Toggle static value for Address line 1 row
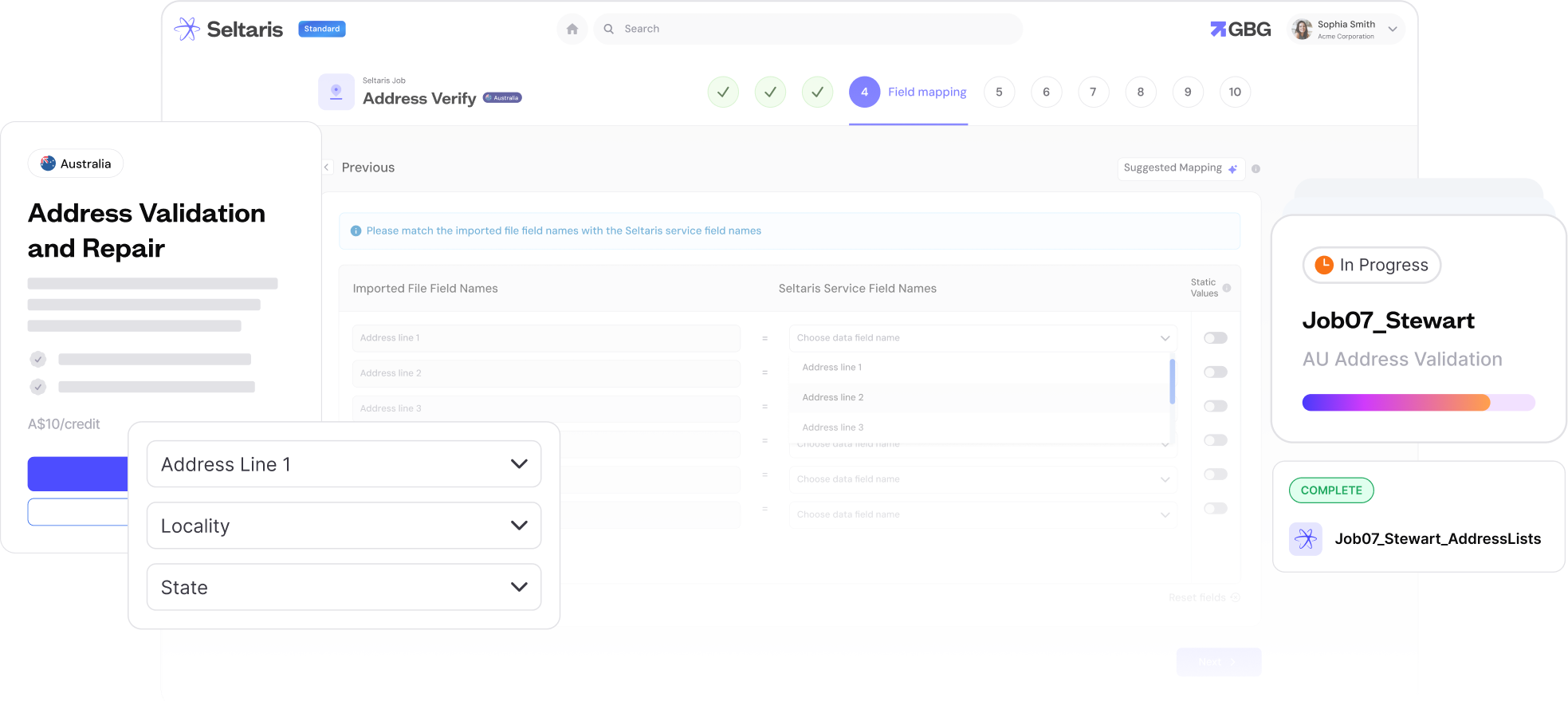 coord(1216,338)
